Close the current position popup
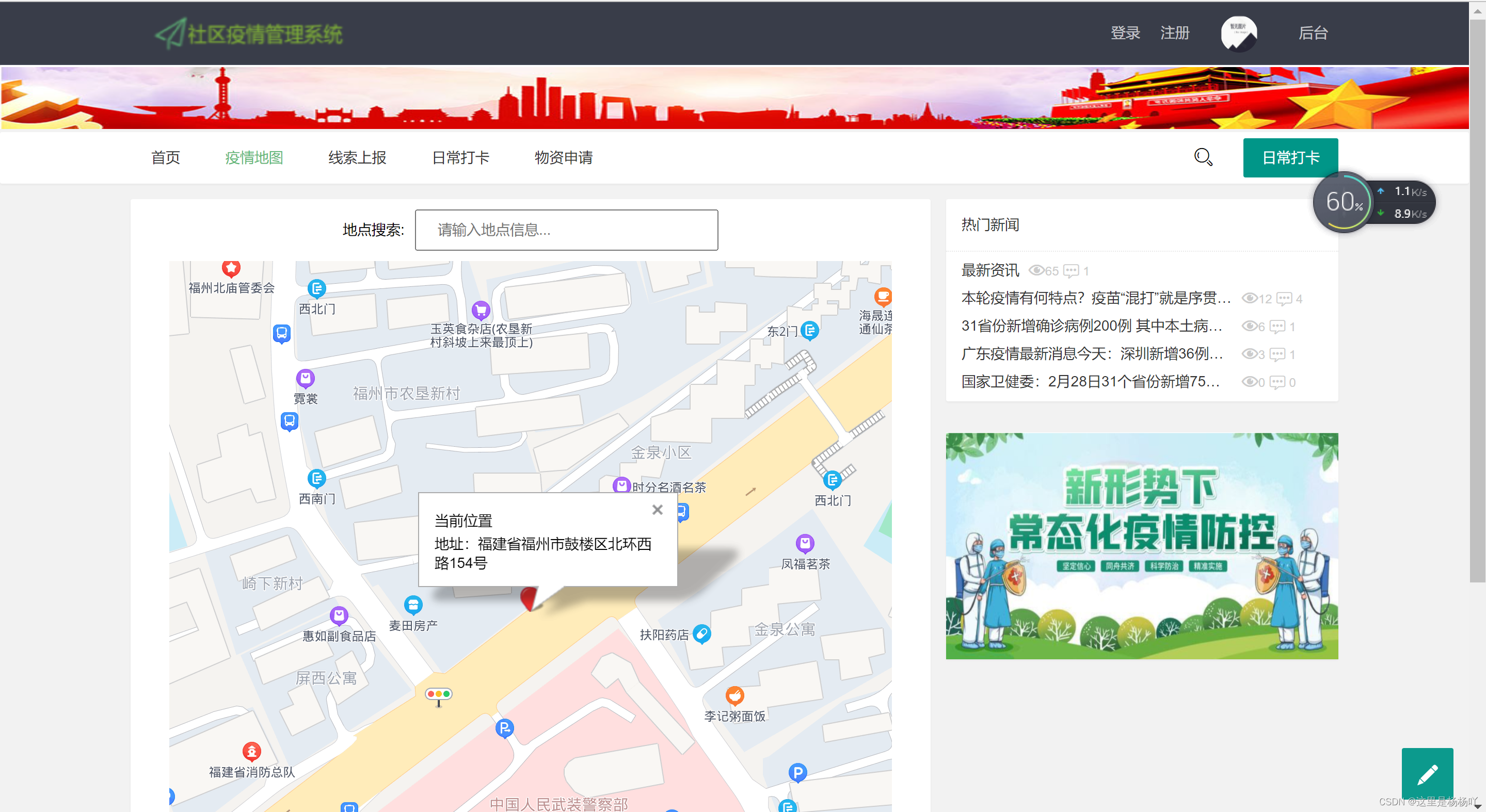Screen dimensions: 1486x812 [x=657, y=510]
